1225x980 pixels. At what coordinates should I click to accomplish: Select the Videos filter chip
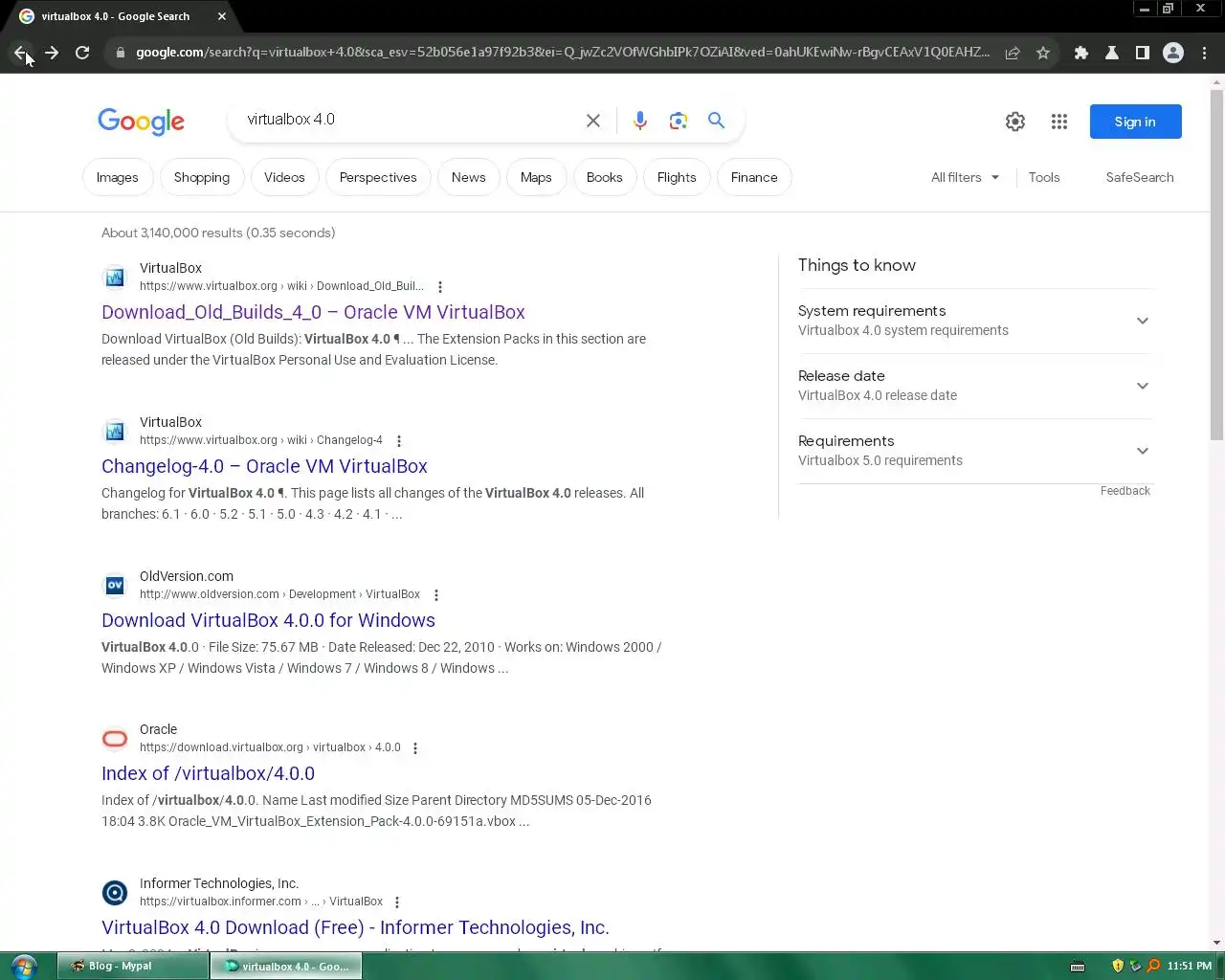coord(284,178)
